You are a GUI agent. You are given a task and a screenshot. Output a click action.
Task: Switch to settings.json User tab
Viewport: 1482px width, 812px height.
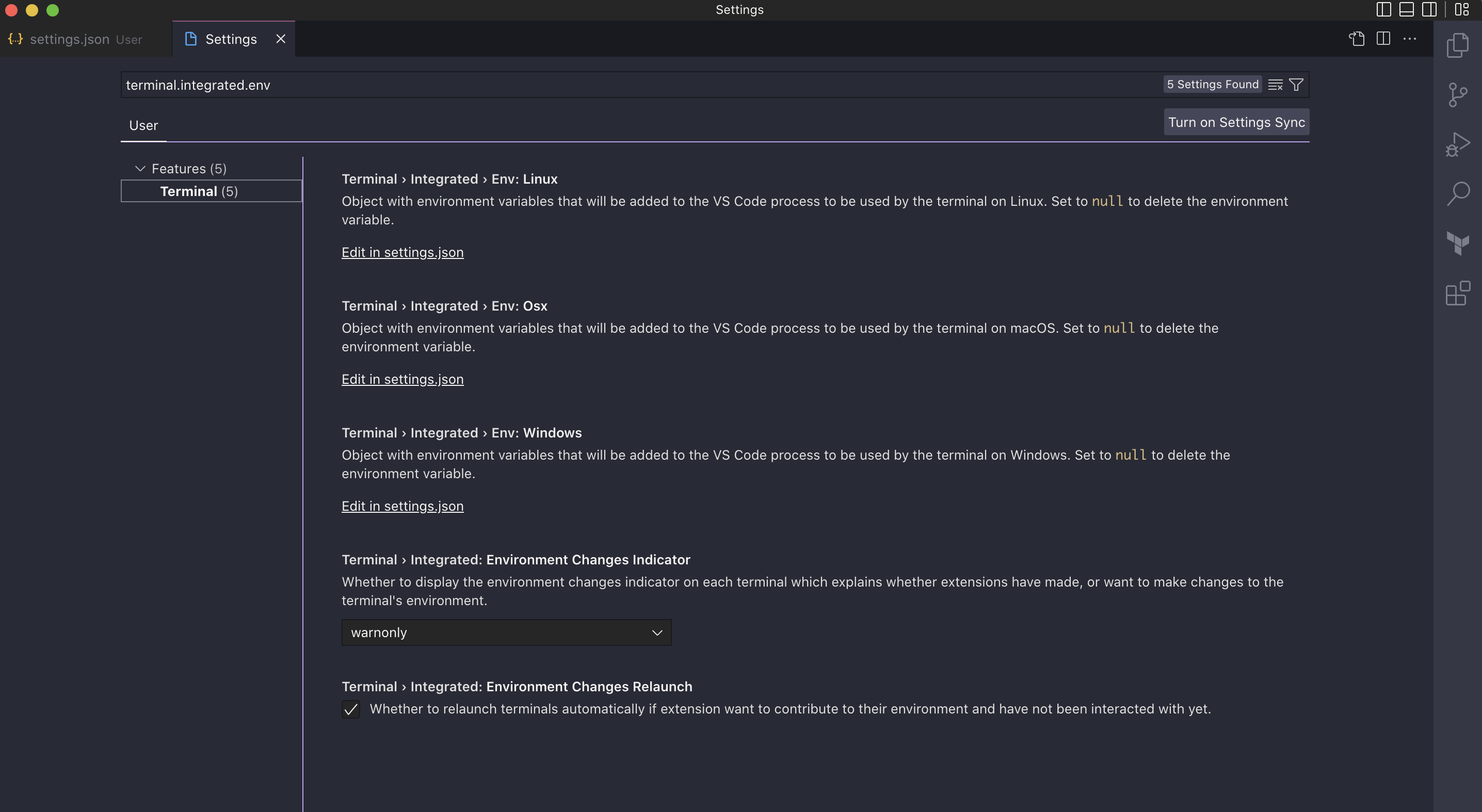(x=75, y=39)
